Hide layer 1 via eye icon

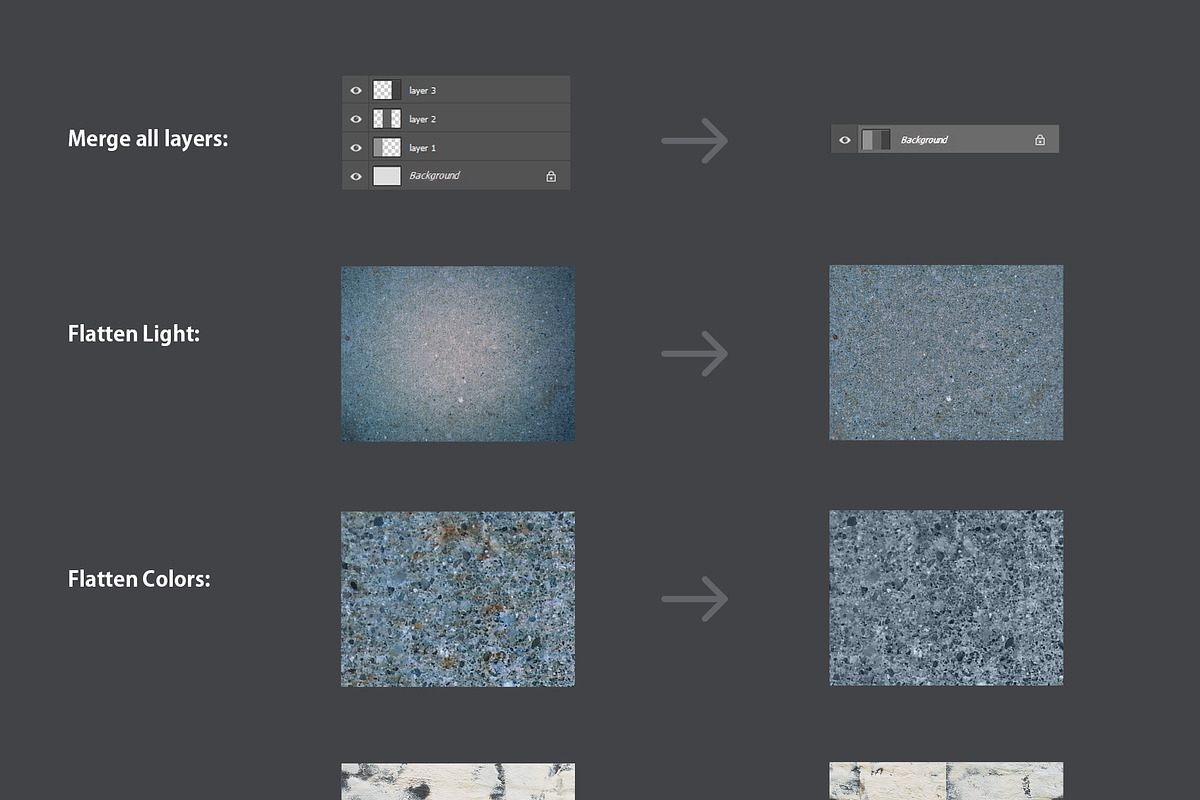click(x=356, y=148)
